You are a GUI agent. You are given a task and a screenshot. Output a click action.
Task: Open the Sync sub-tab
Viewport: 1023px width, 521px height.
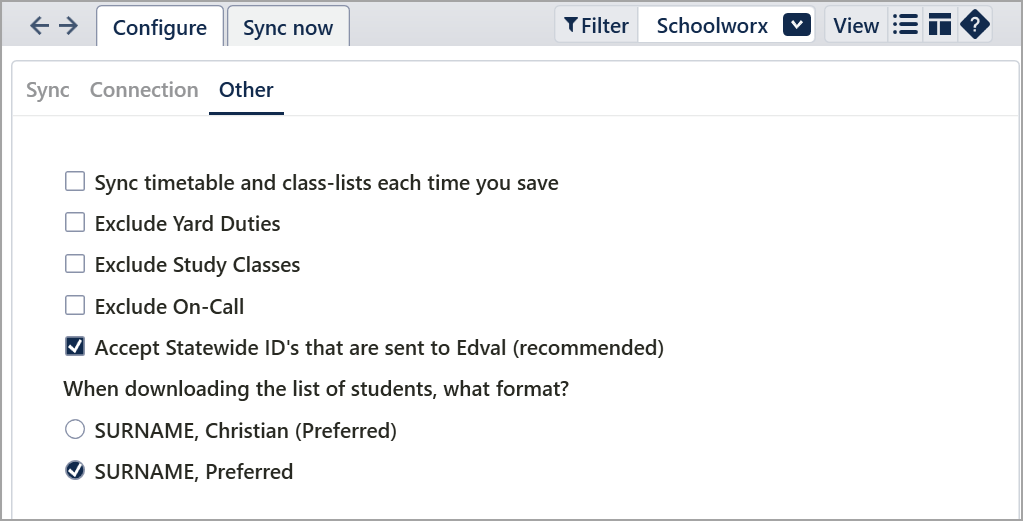point(48,90)
